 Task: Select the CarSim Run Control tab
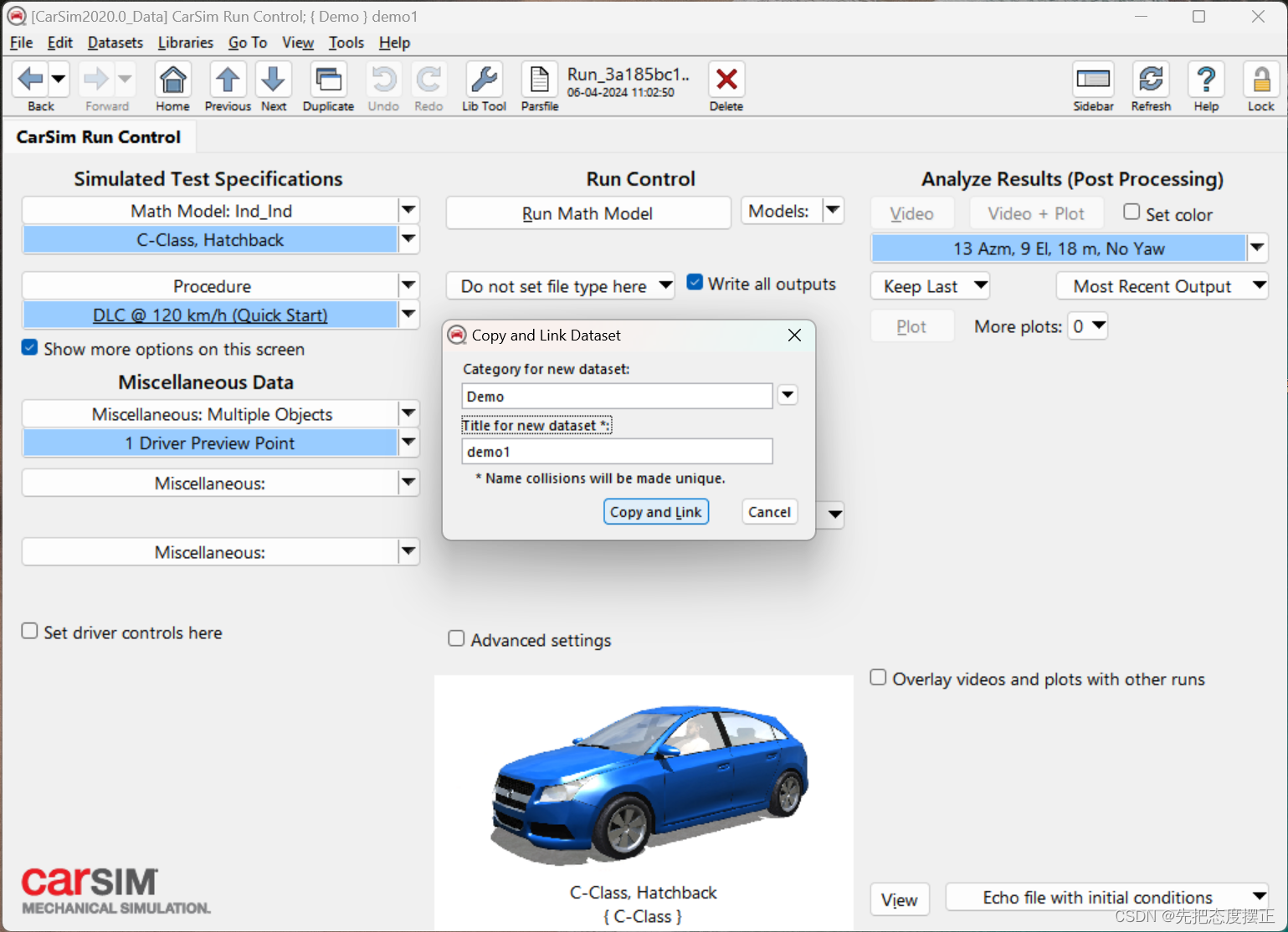coord(99,136)
